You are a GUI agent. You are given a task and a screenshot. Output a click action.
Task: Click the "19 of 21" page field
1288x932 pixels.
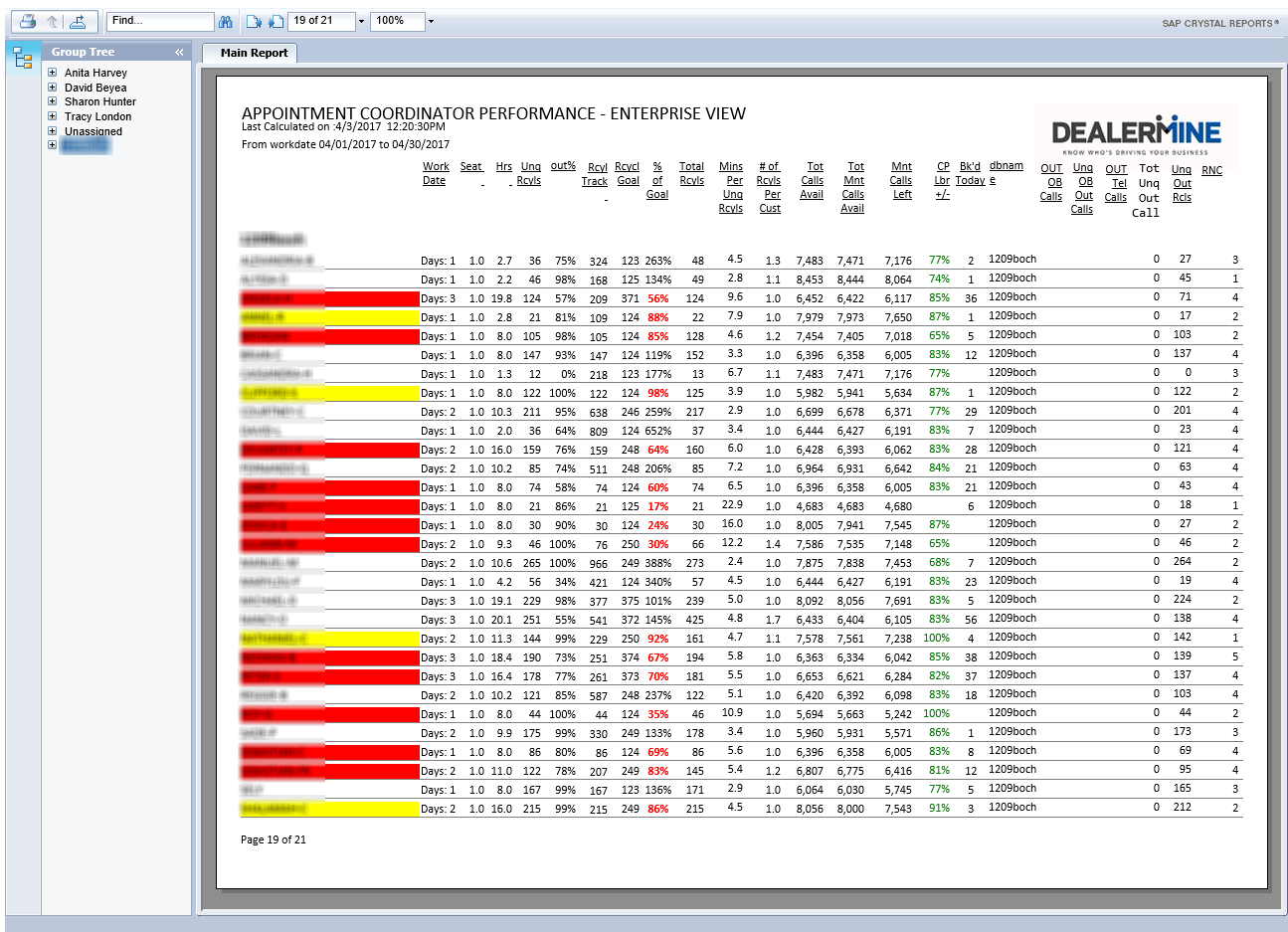click(320, 21)
